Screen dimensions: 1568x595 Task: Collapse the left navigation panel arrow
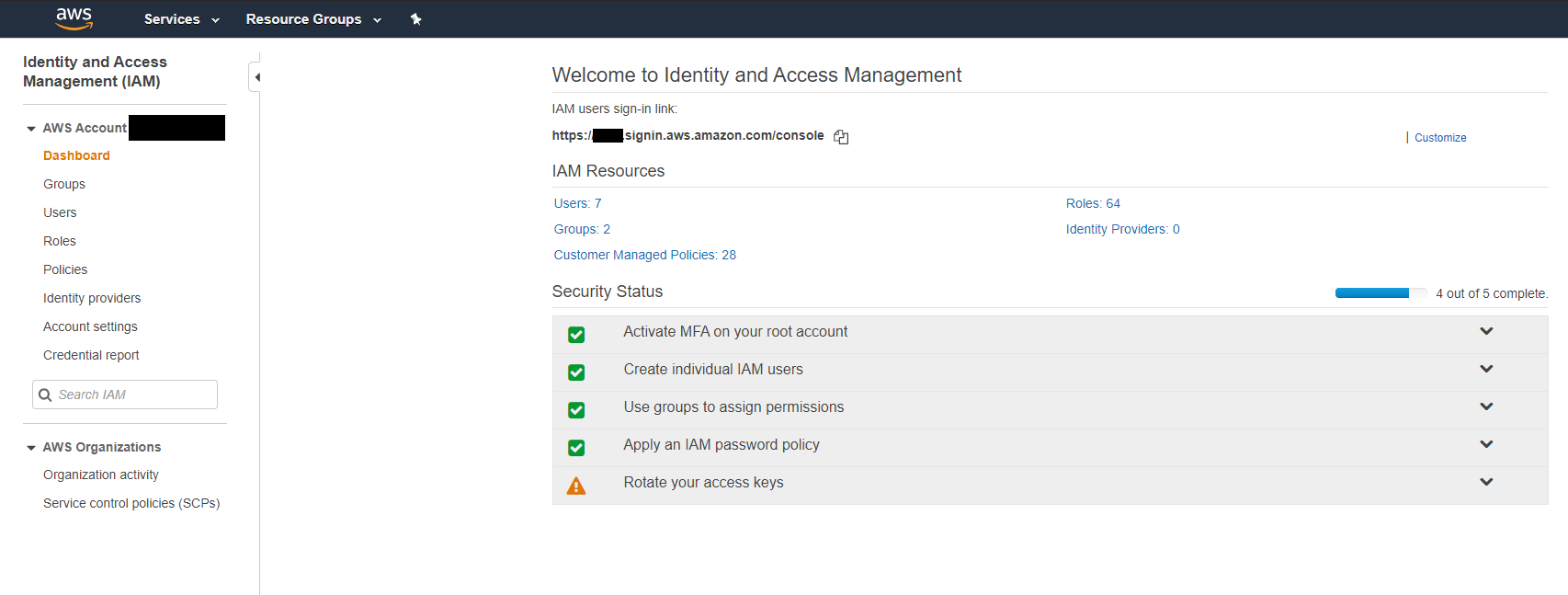click(256, 77)
